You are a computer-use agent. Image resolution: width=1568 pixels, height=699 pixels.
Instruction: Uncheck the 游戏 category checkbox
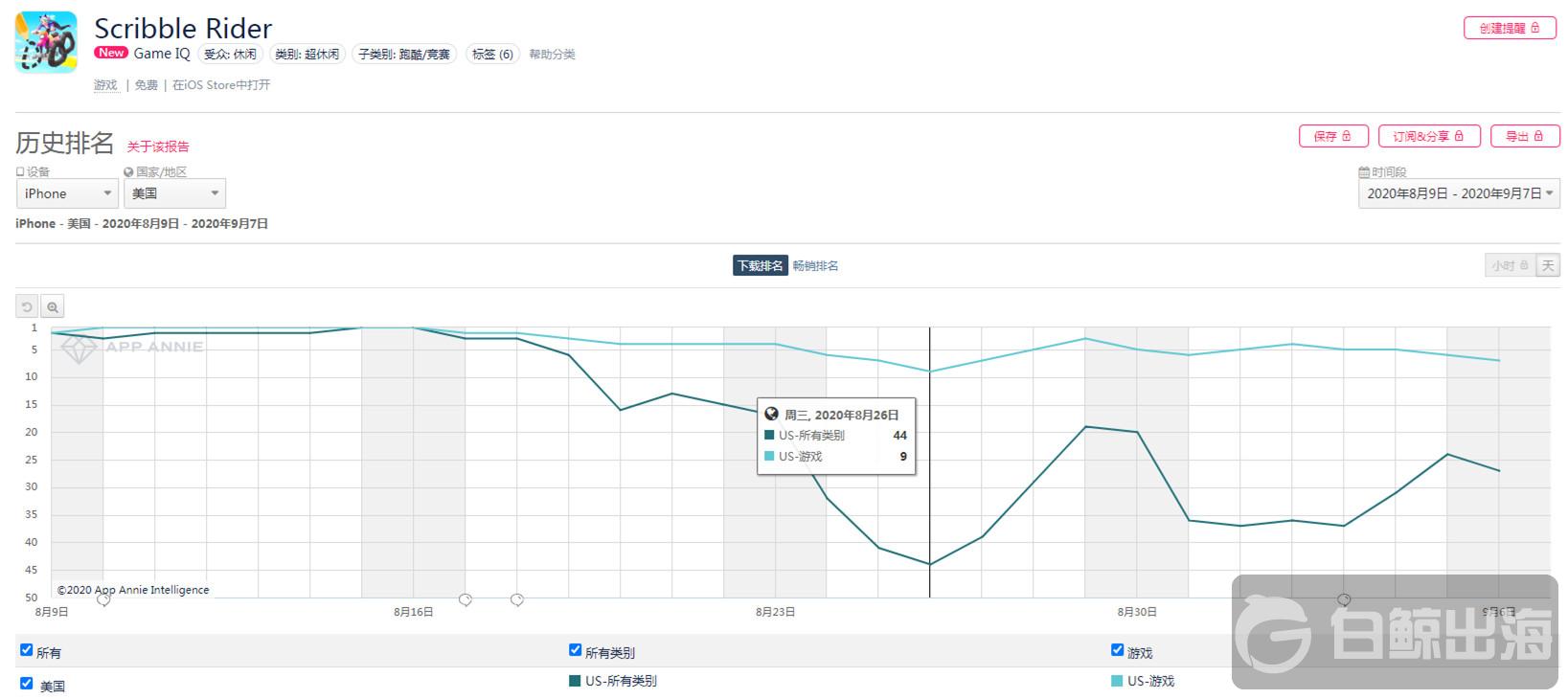(x=1117, y=650)
